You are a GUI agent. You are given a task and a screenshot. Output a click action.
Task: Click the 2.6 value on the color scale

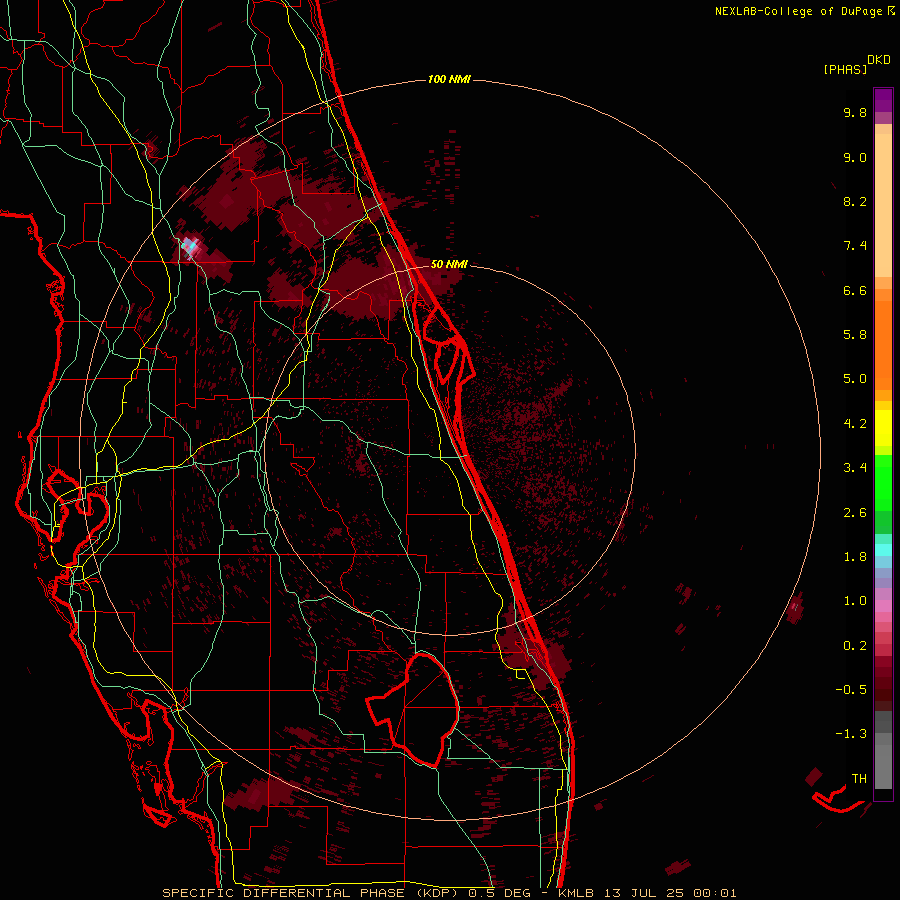[x=855, y=513]
